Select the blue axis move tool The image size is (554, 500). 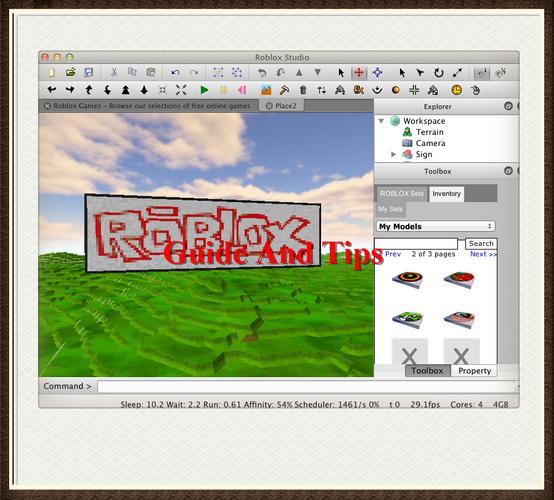point(377,73)
